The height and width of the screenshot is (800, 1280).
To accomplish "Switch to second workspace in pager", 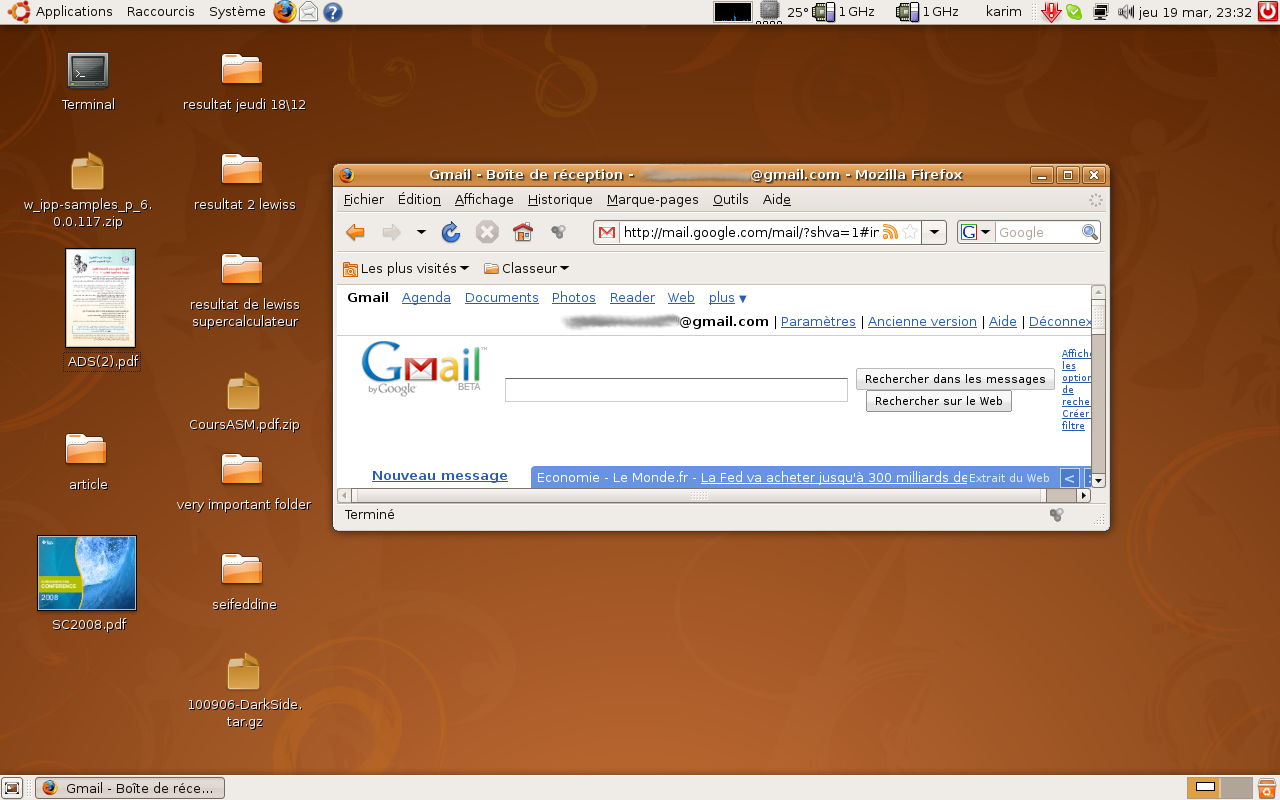I will pyautogui.click(x=1237, y=788).
